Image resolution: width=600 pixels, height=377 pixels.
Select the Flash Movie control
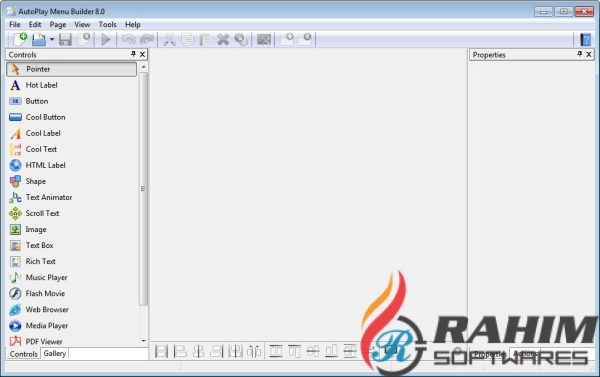coord(71,294)
